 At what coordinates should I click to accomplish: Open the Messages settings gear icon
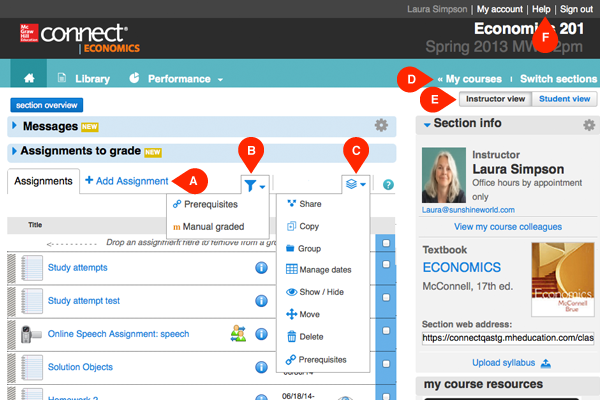pos(380,125)
